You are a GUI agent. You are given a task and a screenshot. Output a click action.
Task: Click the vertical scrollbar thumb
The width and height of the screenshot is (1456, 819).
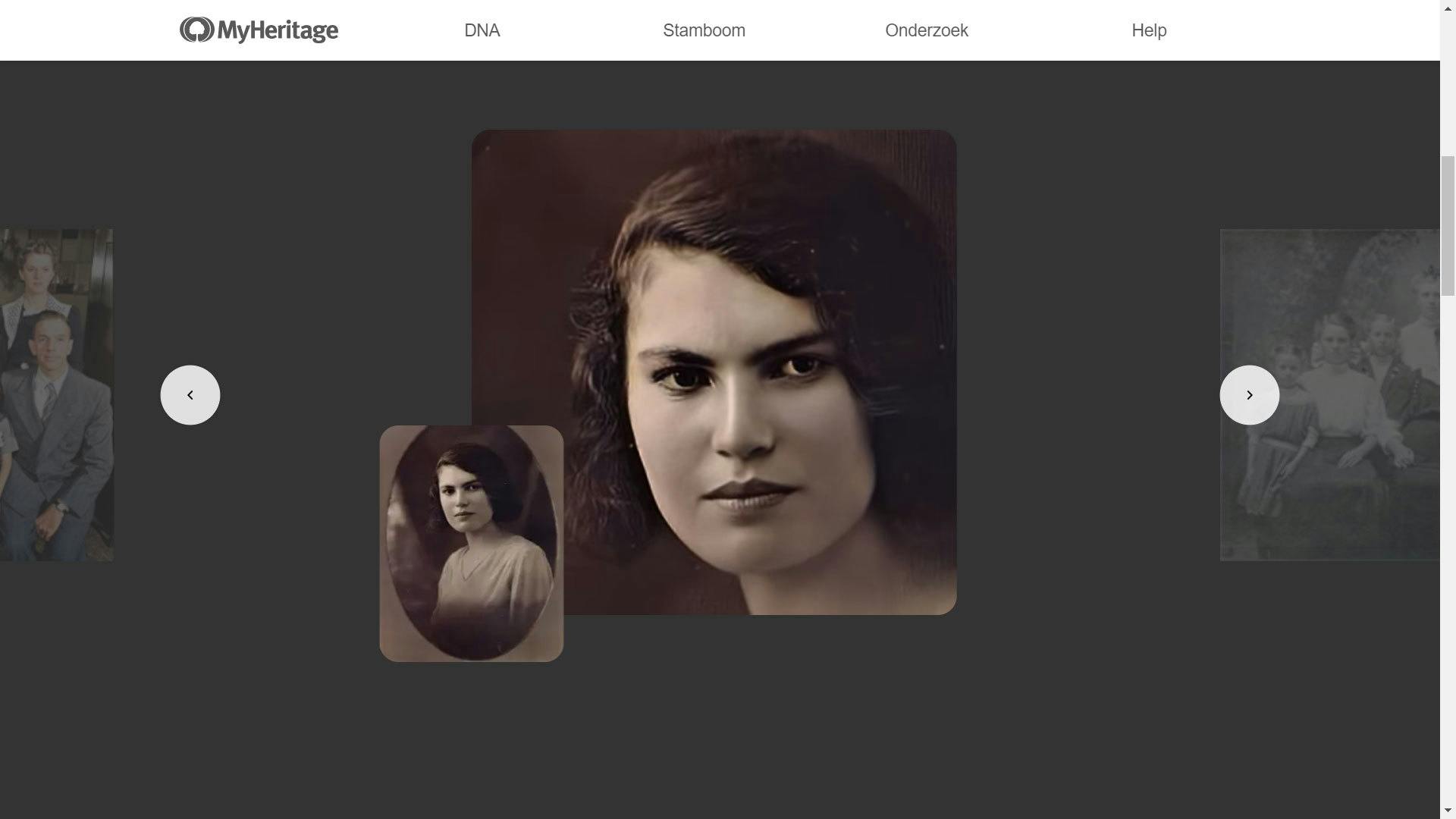[1448, 225]
